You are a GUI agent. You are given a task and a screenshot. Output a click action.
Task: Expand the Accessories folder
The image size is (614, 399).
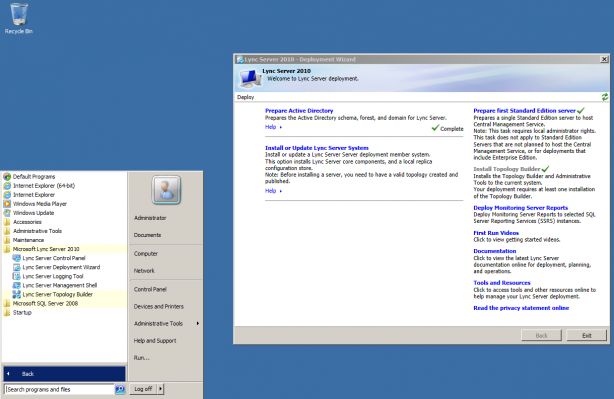point(27,222)
